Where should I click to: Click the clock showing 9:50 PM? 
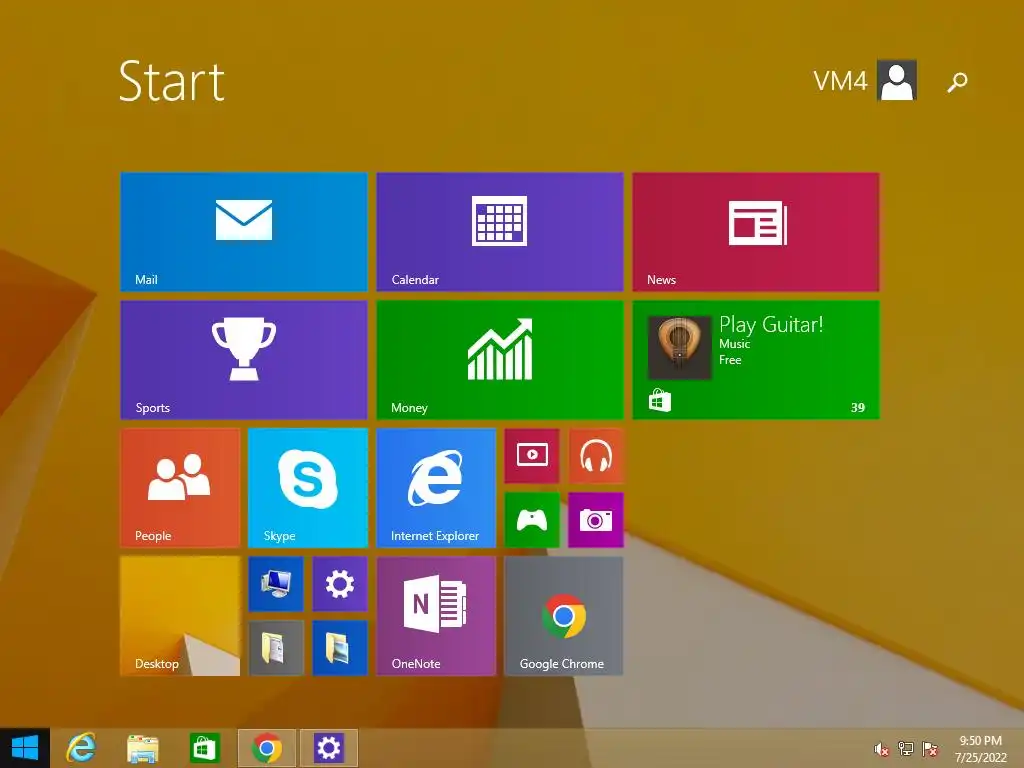[x=980, y=749]
